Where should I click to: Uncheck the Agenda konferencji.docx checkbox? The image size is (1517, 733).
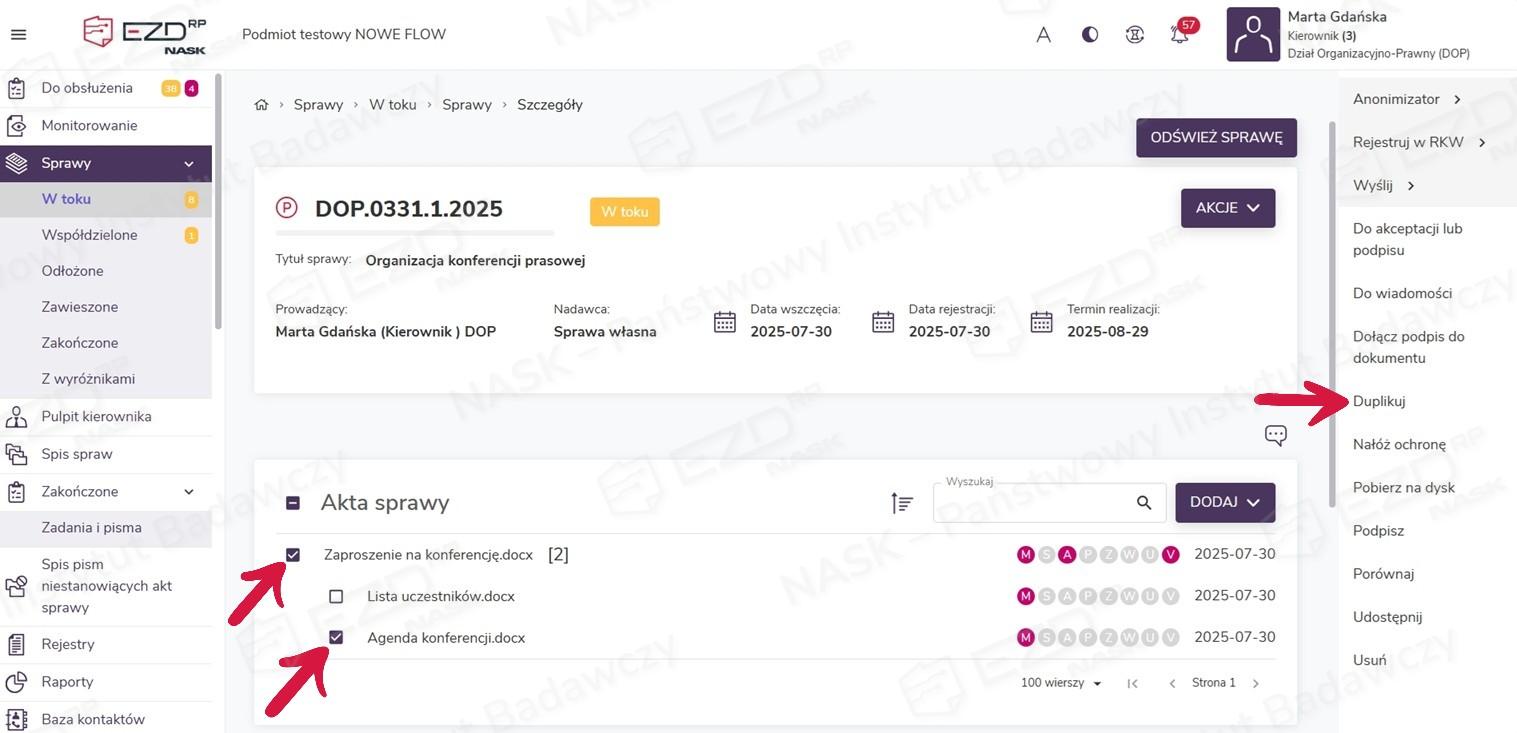pos(336,638)
